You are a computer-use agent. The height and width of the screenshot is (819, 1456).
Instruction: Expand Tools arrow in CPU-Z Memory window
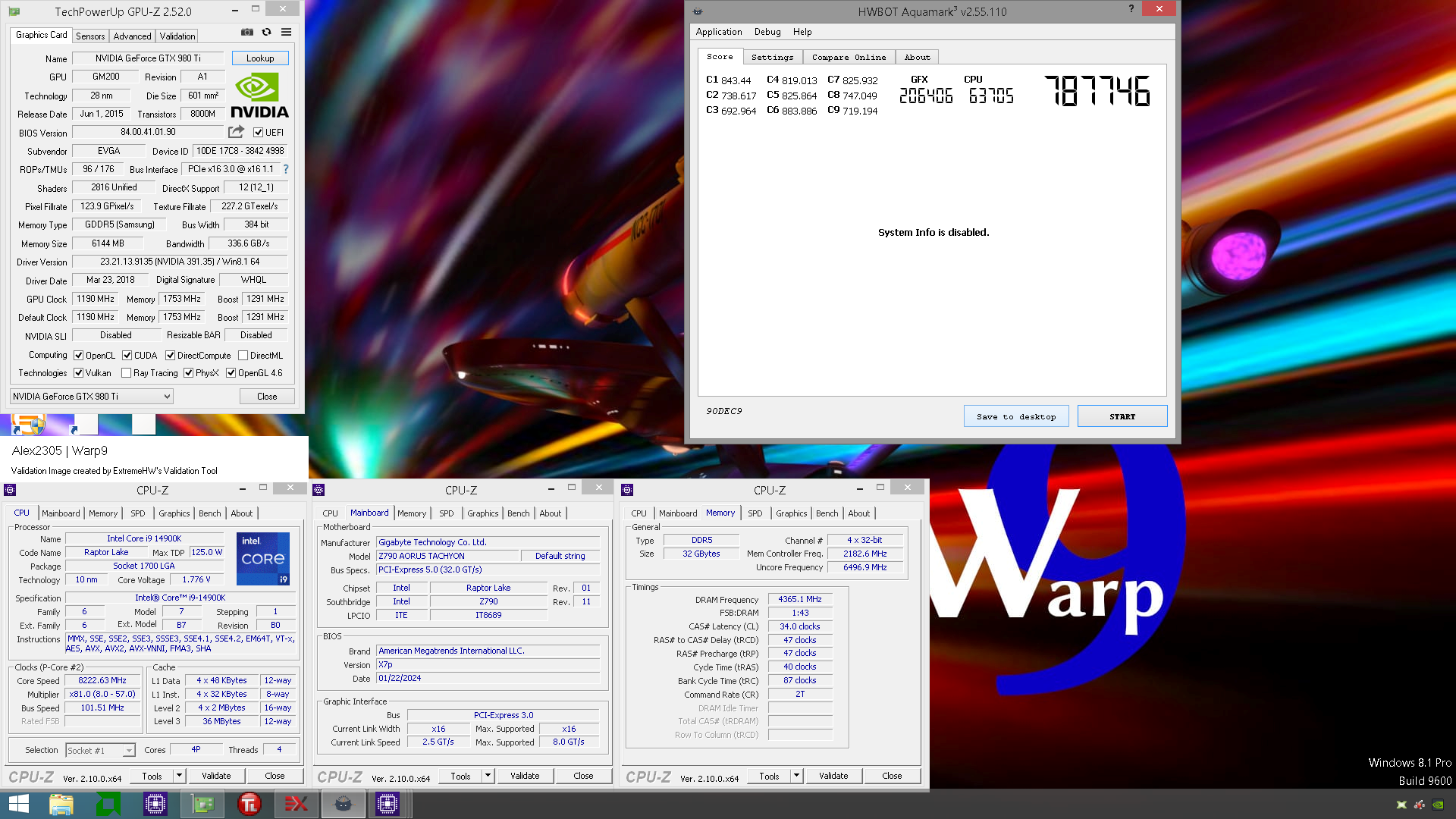tap(796, 776)
